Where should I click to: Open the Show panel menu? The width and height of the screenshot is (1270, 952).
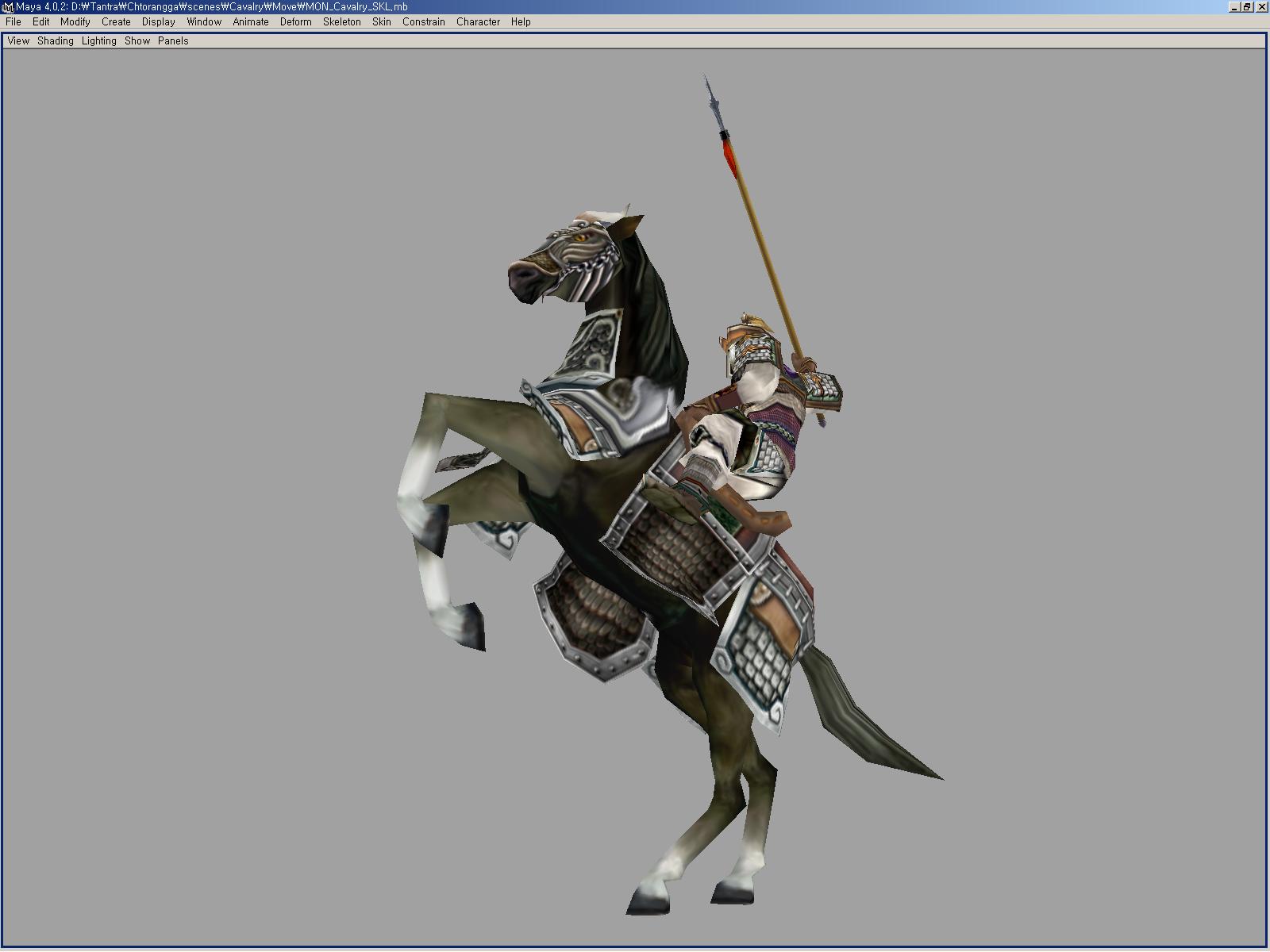coord(137,41)
